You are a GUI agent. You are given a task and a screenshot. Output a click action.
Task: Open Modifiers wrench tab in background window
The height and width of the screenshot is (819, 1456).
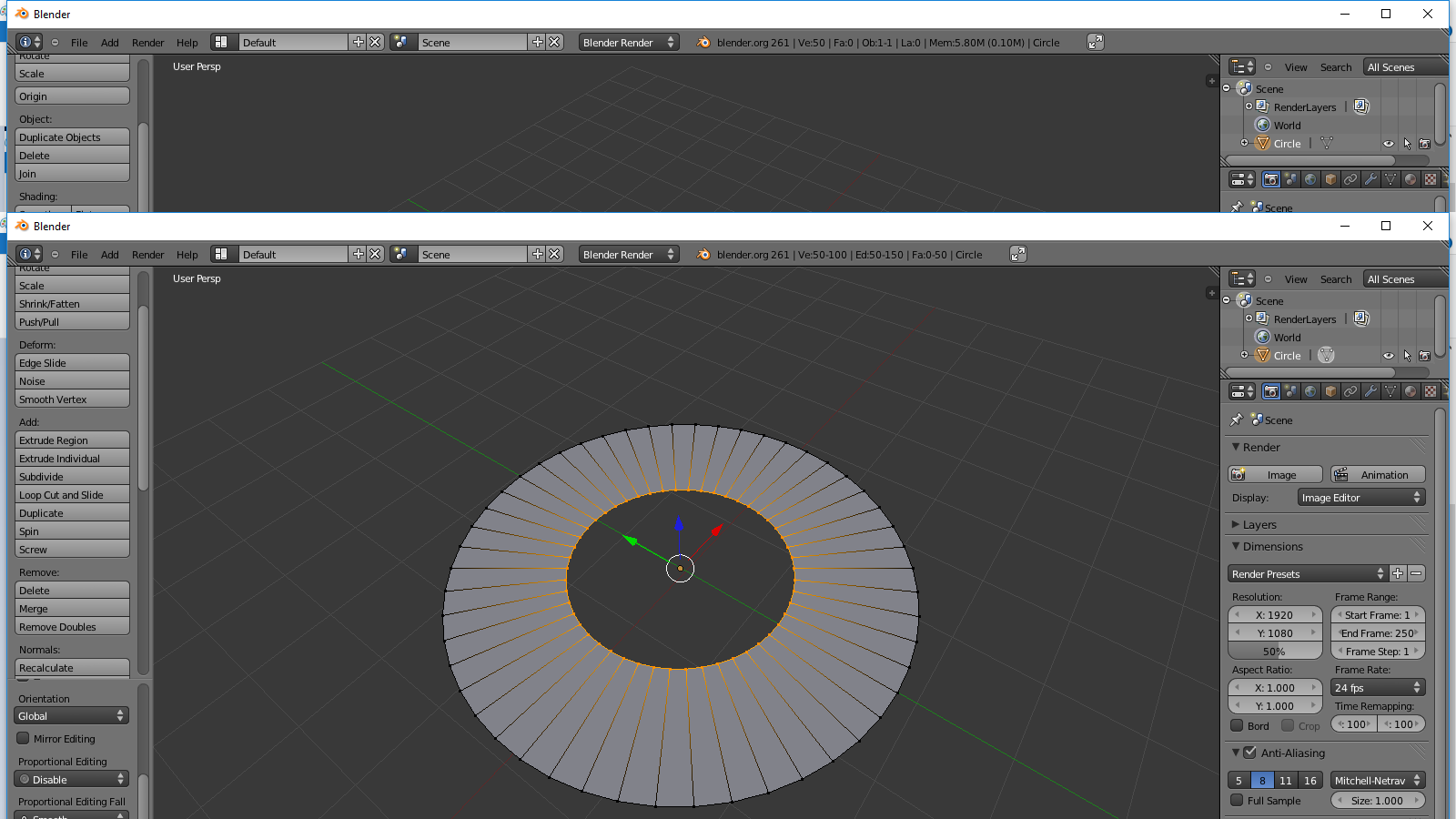pyautogui.click(x=1370, y=179)
